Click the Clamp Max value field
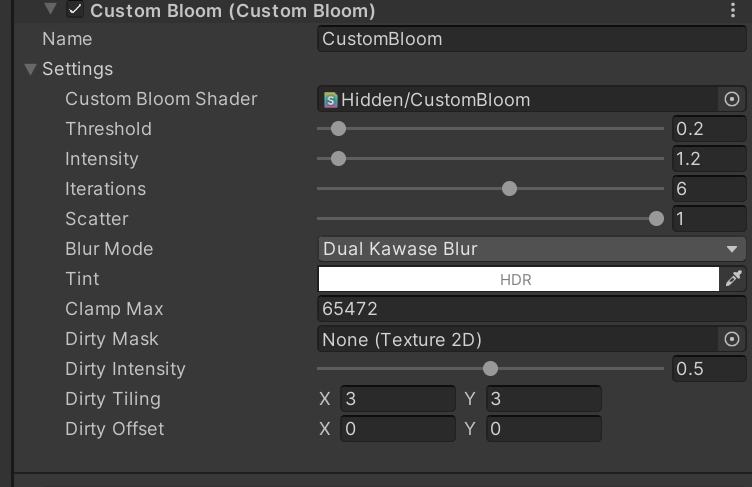Image resolution: width=752 pixels, height=487 pixels. click(531, 309)
